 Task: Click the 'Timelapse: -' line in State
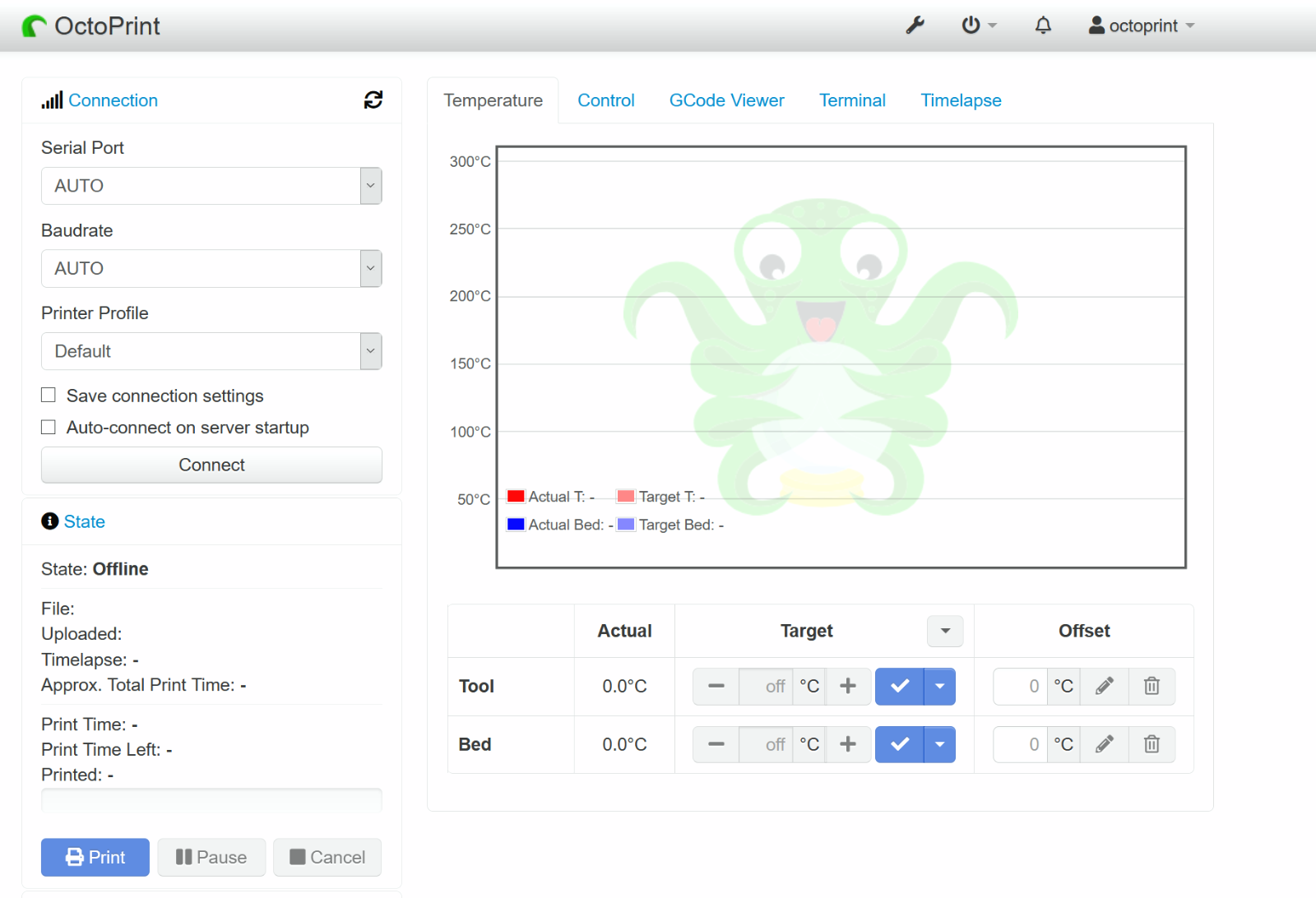click(x=90, y=660)
